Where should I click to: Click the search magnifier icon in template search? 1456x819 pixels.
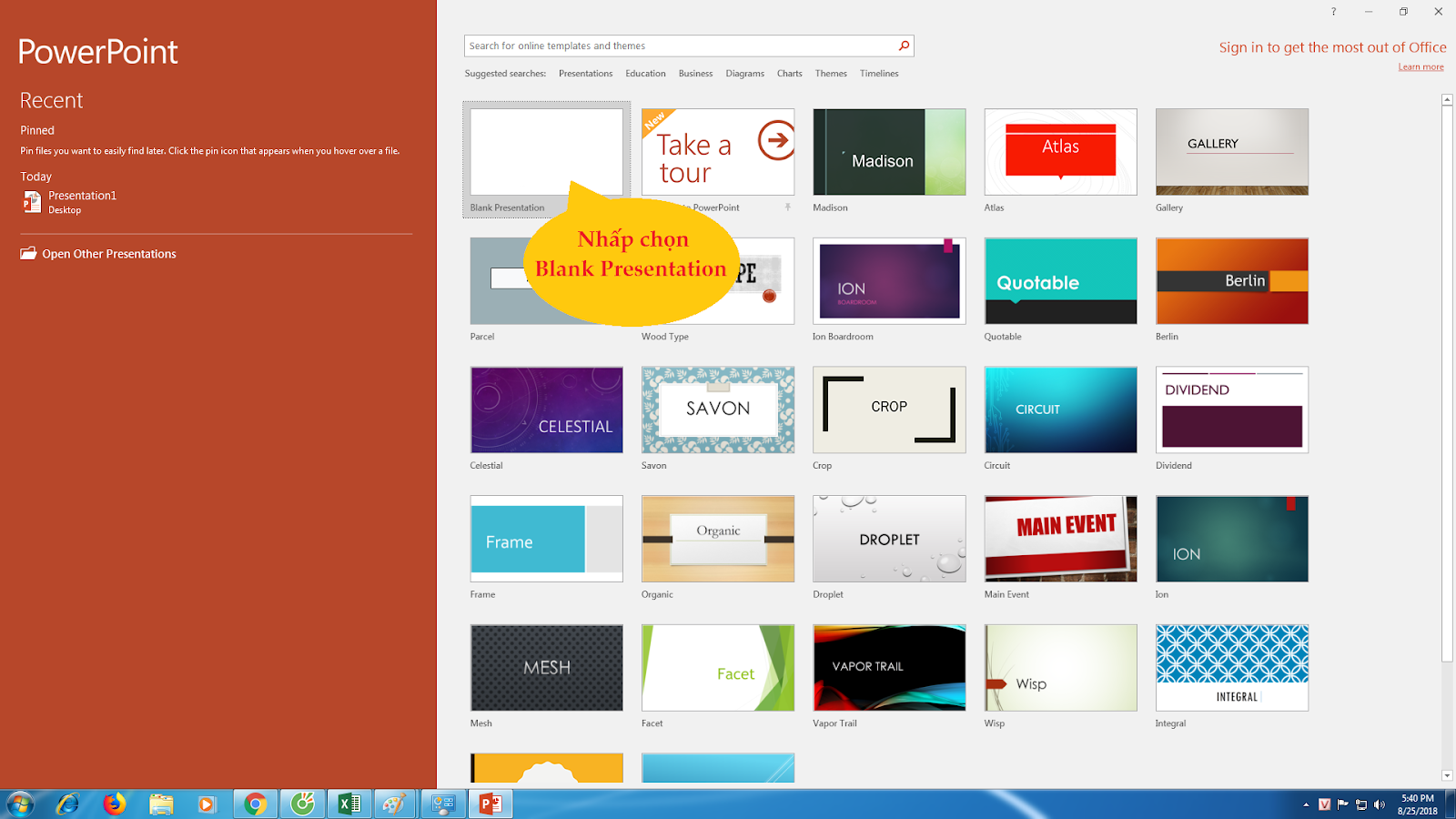click(x=904, y=45)
